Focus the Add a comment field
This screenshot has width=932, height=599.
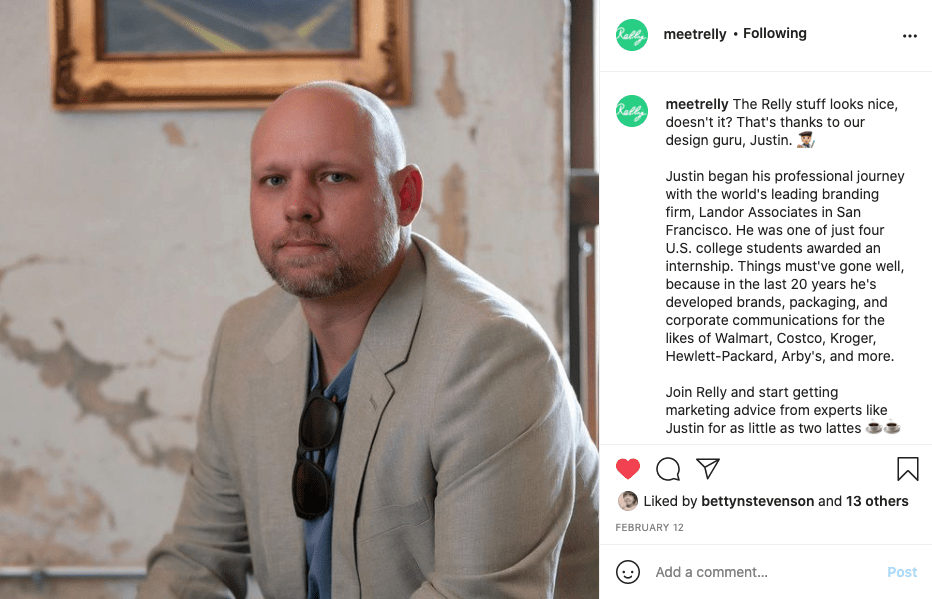767,572
